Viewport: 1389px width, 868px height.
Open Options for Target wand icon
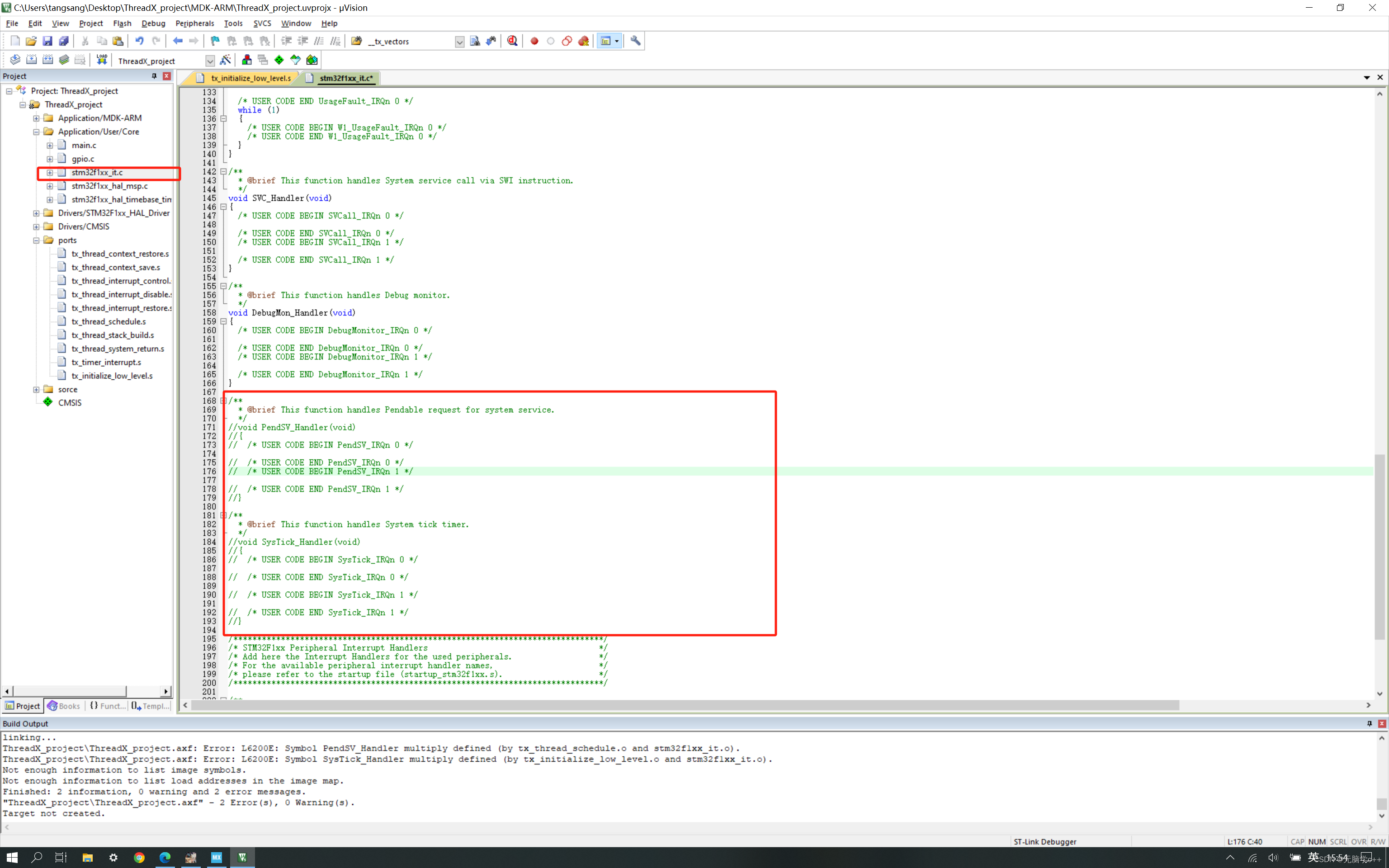(226, 60)
